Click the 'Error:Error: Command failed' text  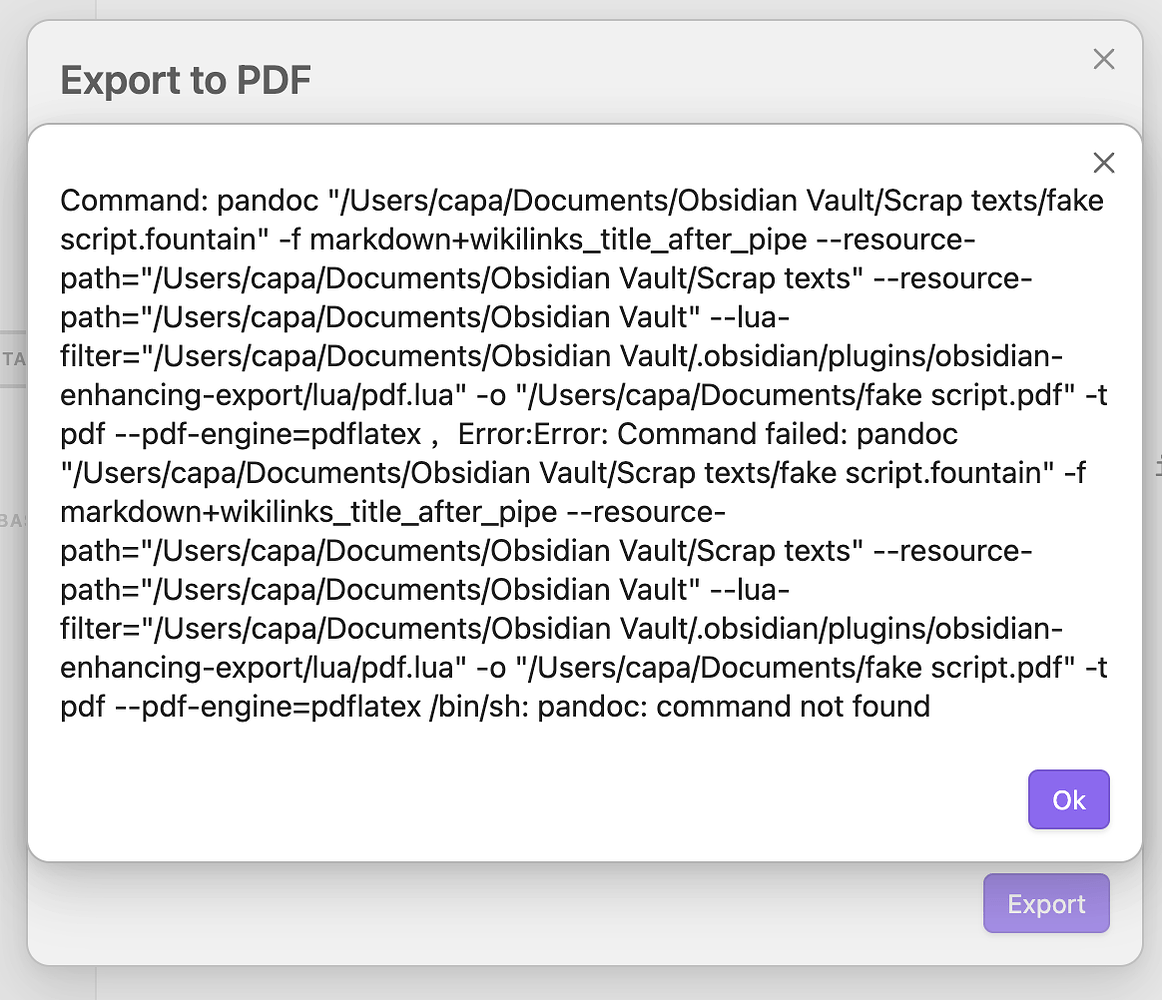pos(652,434)
